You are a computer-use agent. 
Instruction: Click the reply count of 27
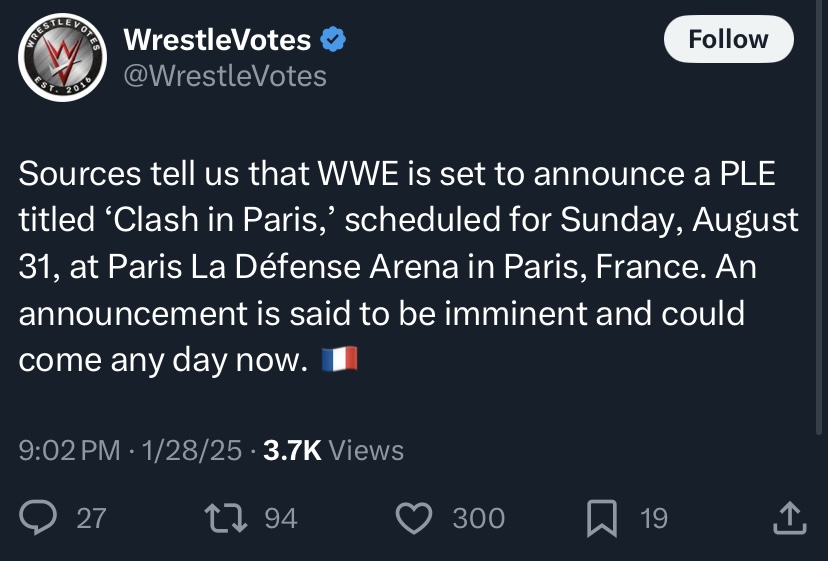[x=91, y=518]
